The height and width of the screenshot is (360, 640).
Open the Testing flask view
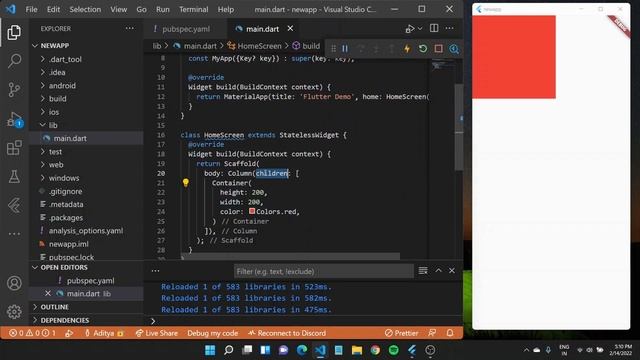point(14,176)
